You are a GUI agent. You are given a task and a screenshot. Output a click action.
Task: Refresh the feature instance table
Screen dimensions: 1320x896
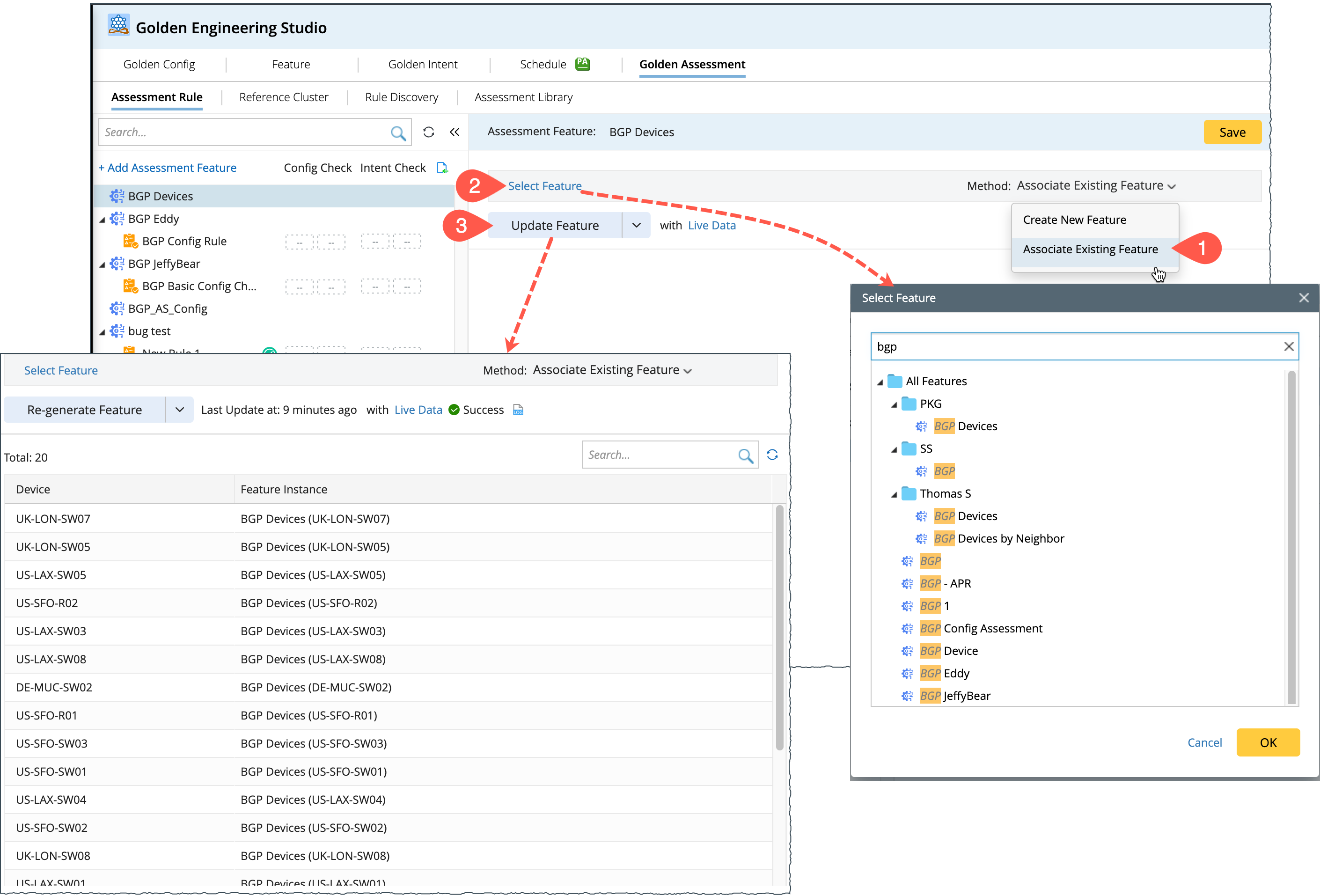(772, 455)
